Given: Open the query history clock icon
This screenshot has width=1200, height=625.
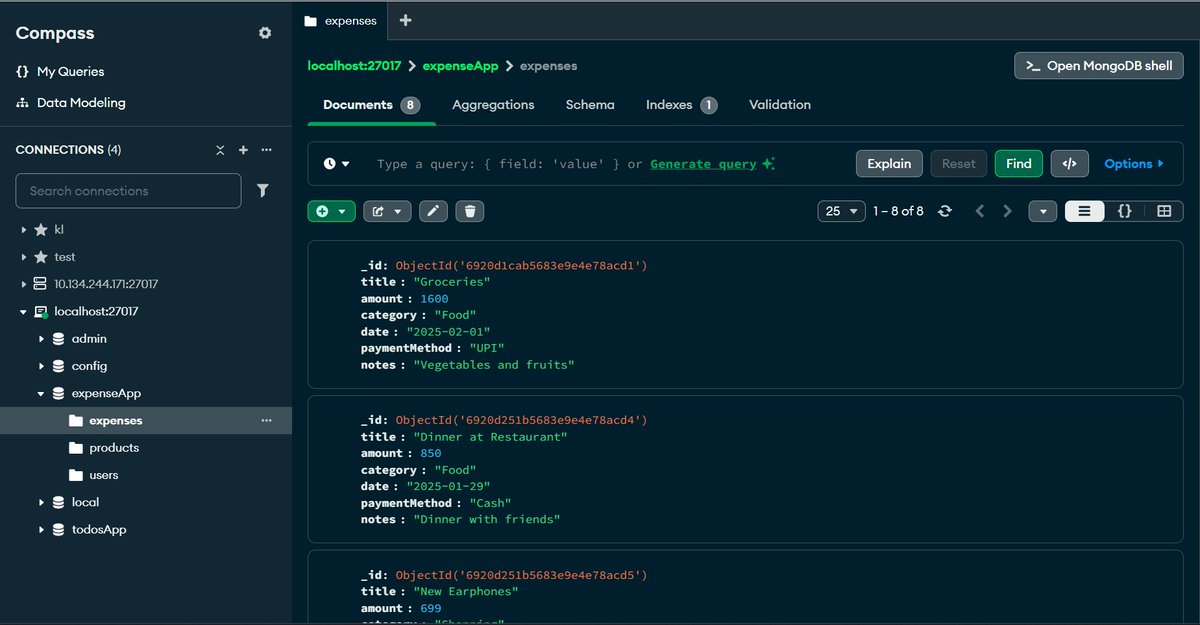Looking at the screenshot, I should [x=332, y=163].
